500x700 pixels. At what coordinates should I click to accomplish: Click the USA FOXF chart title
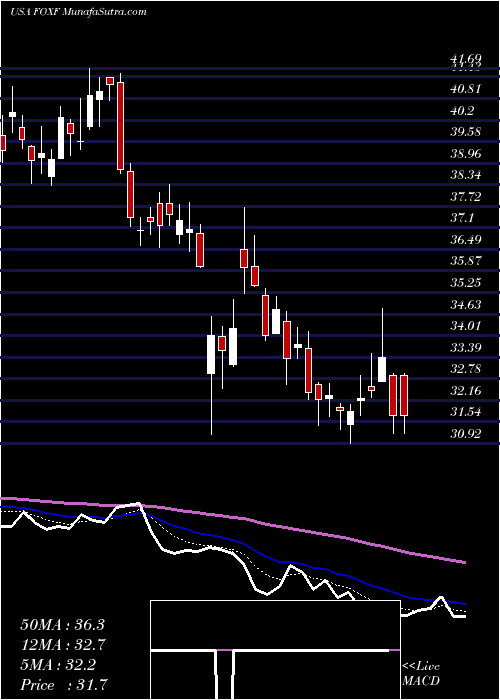click(x=78, y=12)
